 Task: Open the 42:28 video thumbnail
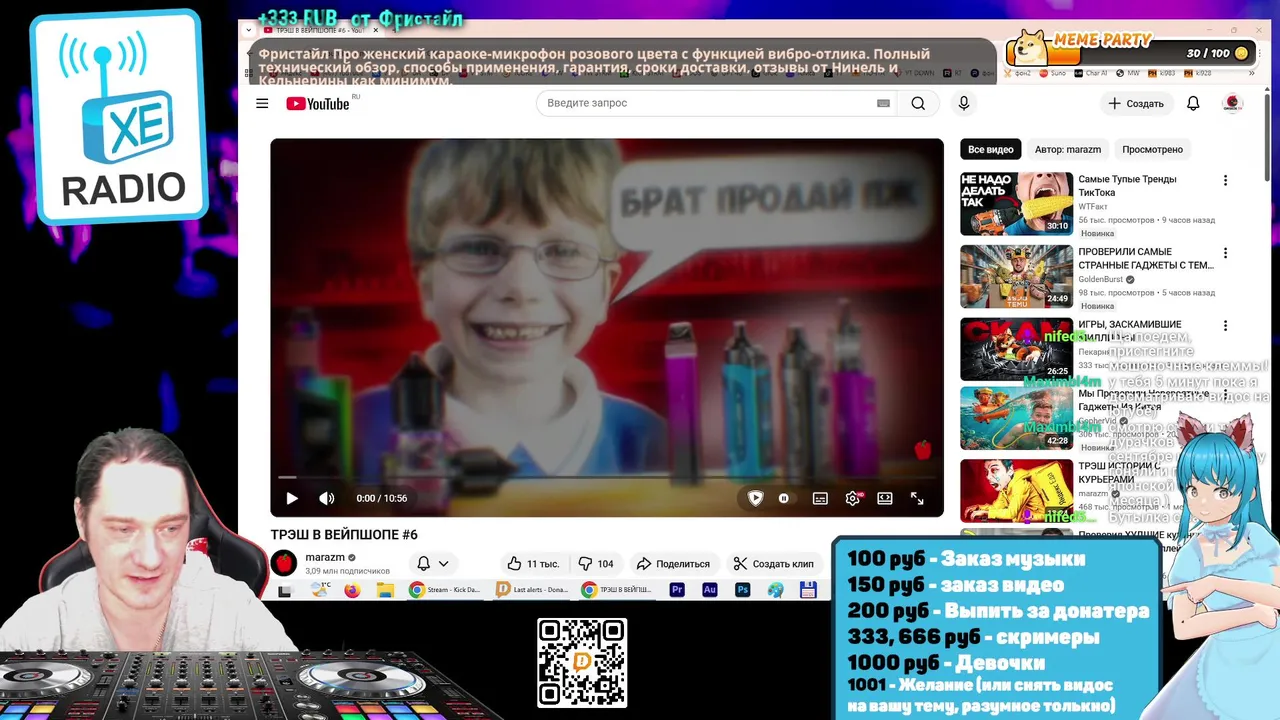tap(1016, 419)
